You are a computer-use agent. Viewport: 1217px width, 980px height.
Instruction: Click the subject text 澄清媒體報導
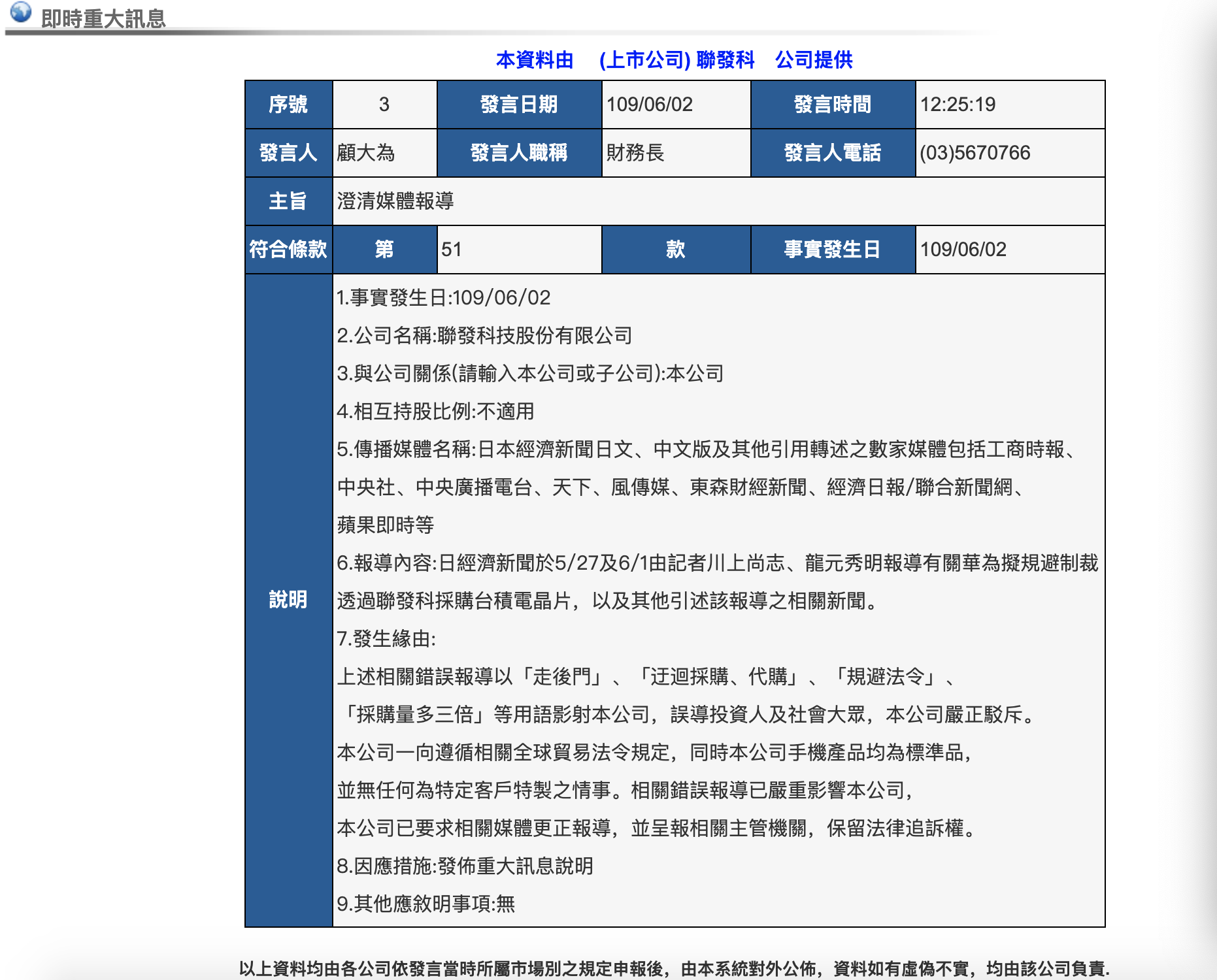point(395,201)
